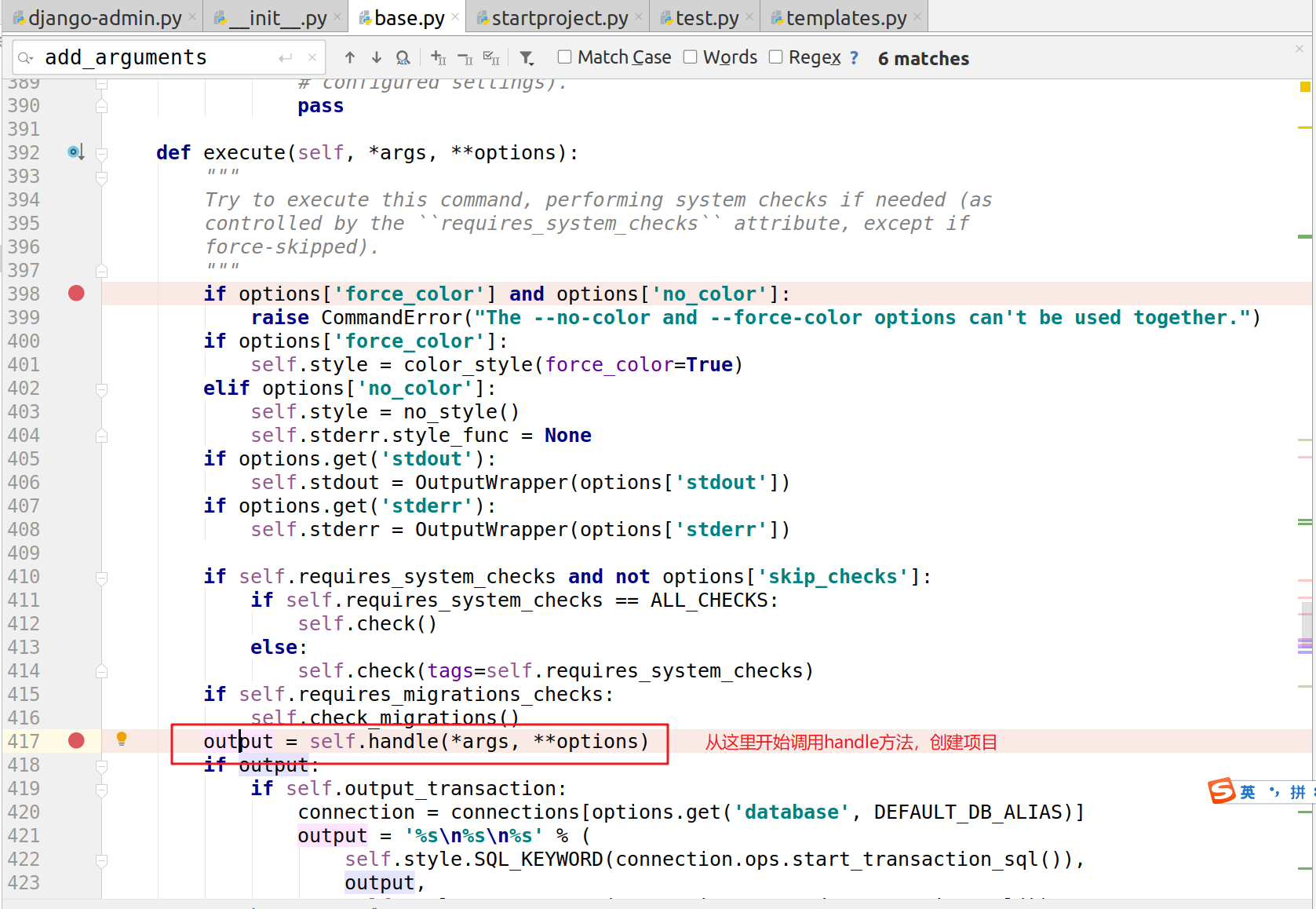Click the fold end marker at line 390
The height and width of the screenshot is (909, 1316).
tap(101, 106)
